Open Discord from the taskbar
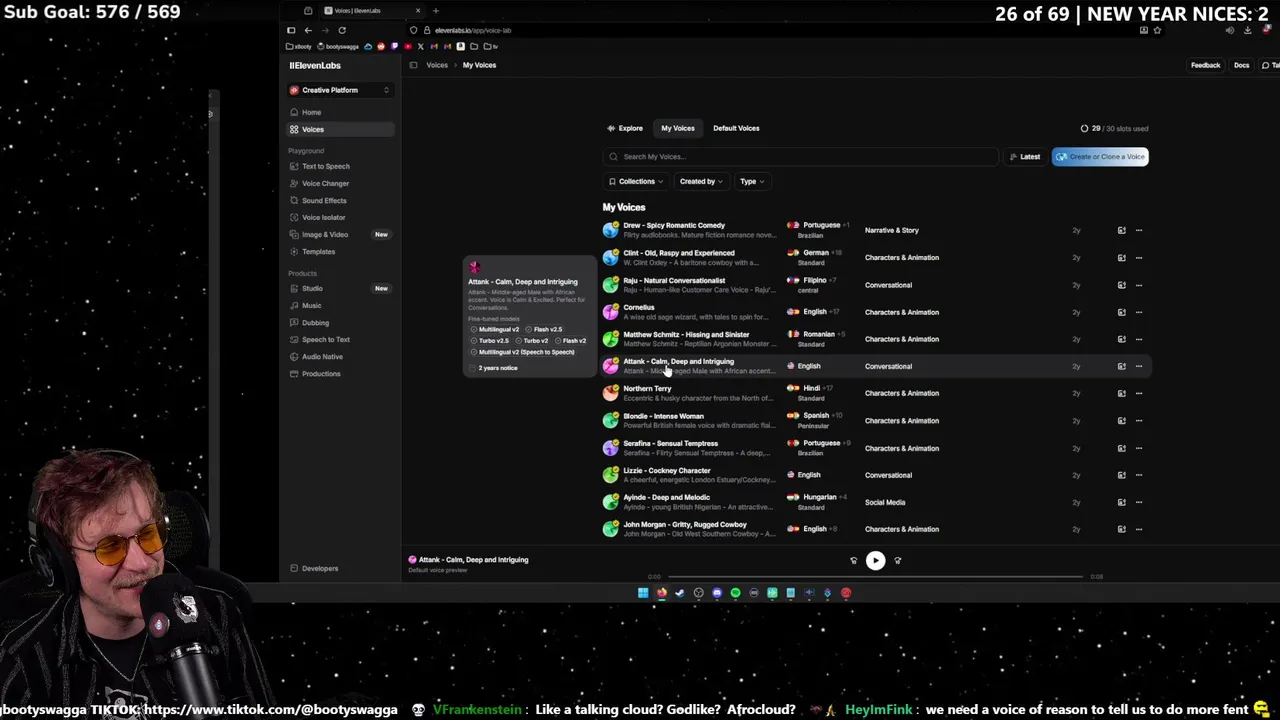Viewport: 1280px width, 720px height. click(717, 593)
